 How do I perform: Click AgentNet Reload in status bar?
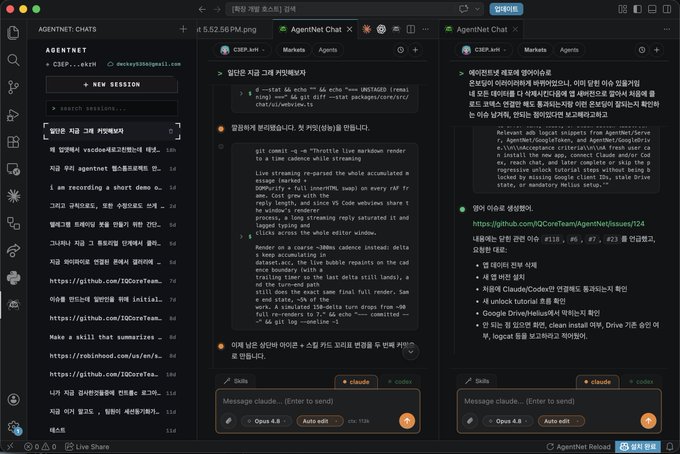click(578, 447)
